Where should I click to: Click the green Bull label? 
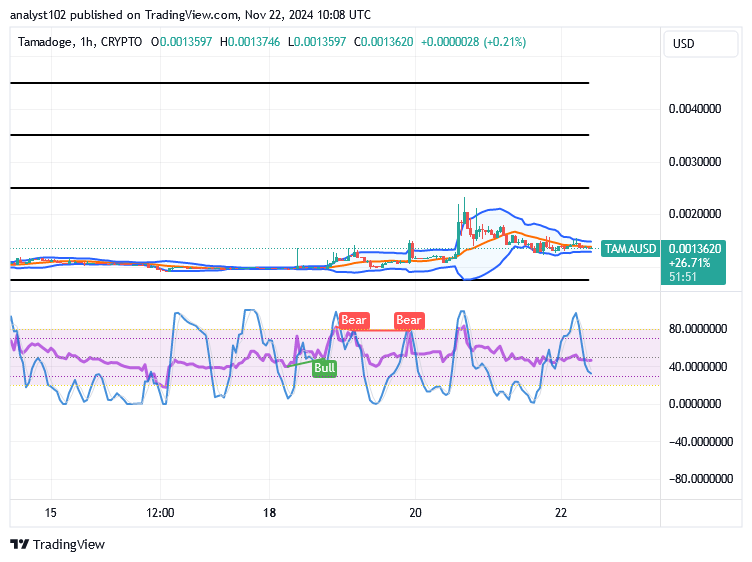pos(324,368)
